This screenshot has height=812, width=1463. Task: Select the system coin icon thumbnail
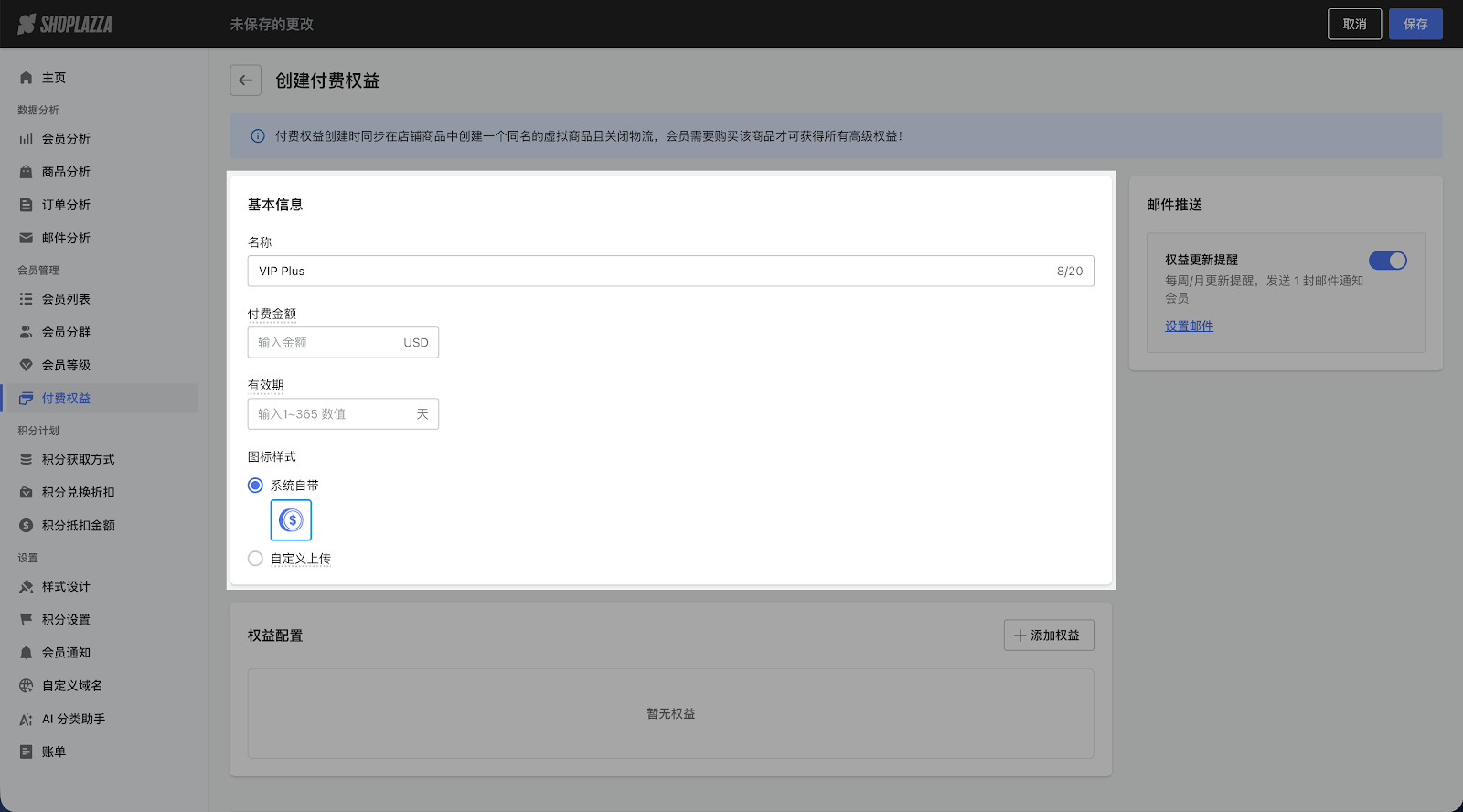(291, 520)
